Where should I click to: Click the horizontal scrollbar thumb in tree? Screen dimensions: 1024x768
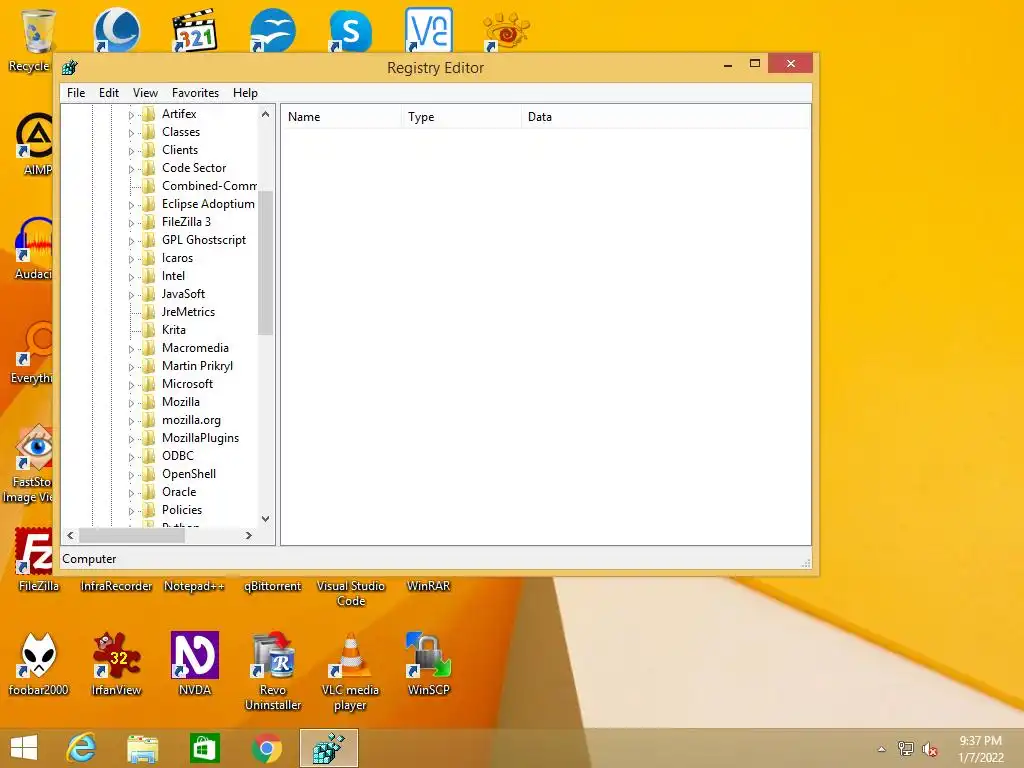(132, 536)
